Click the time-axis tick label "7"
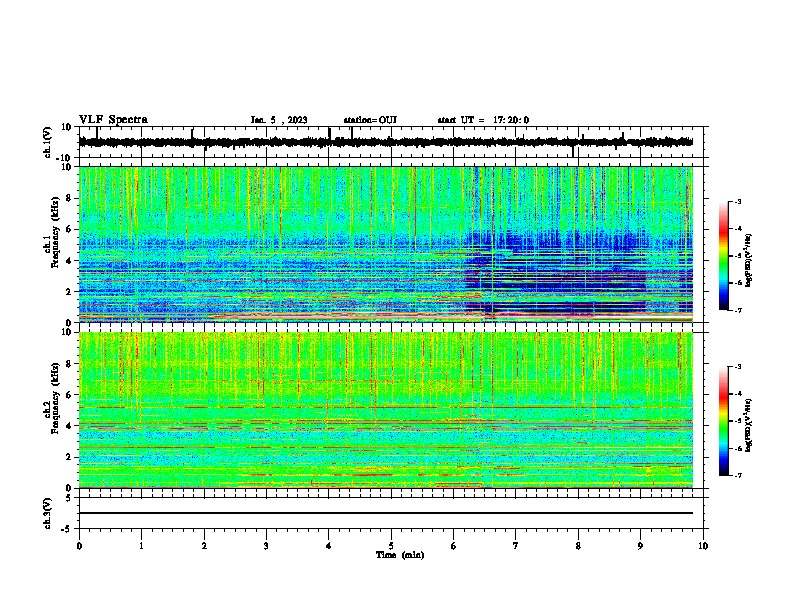This screenshot has width=792, height=612. point(516,546)
